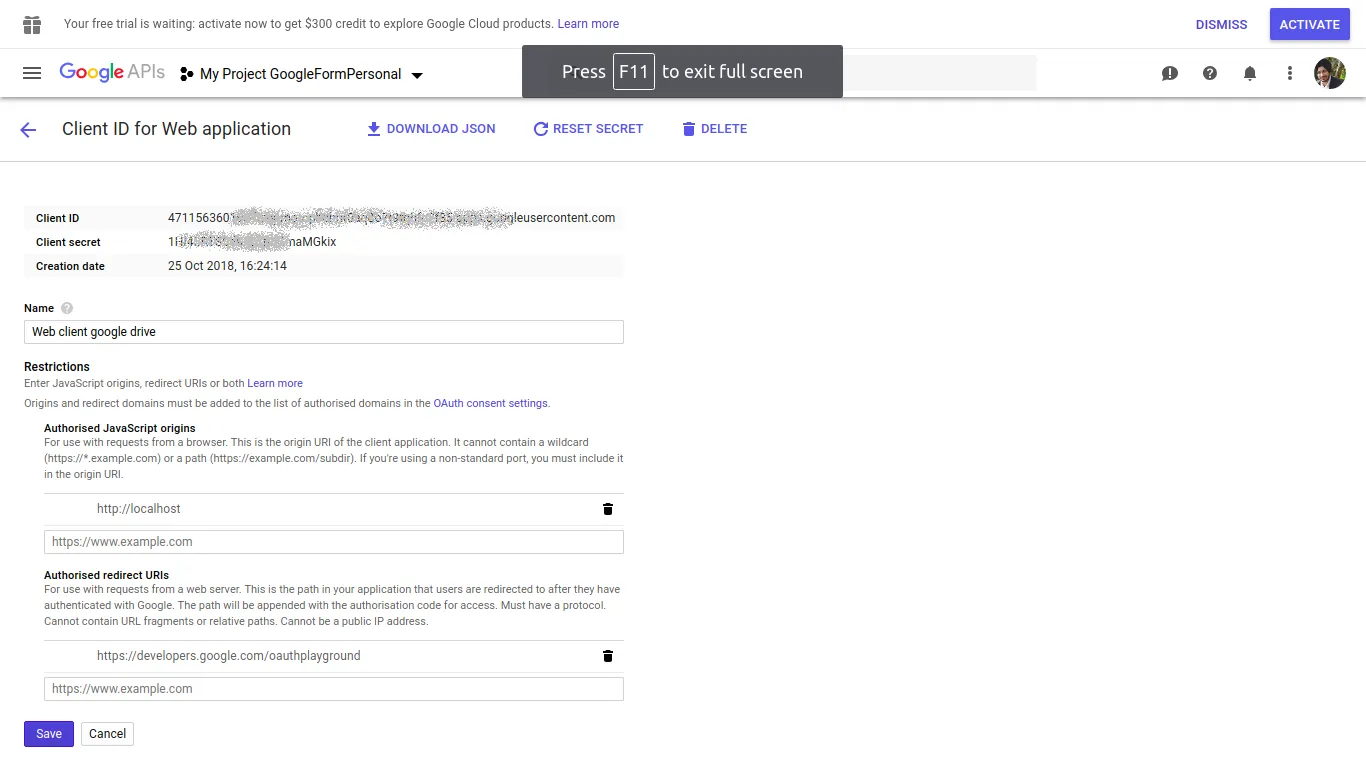Reset the client secret
Screen dimensions: 1366x768
point(588,129)
